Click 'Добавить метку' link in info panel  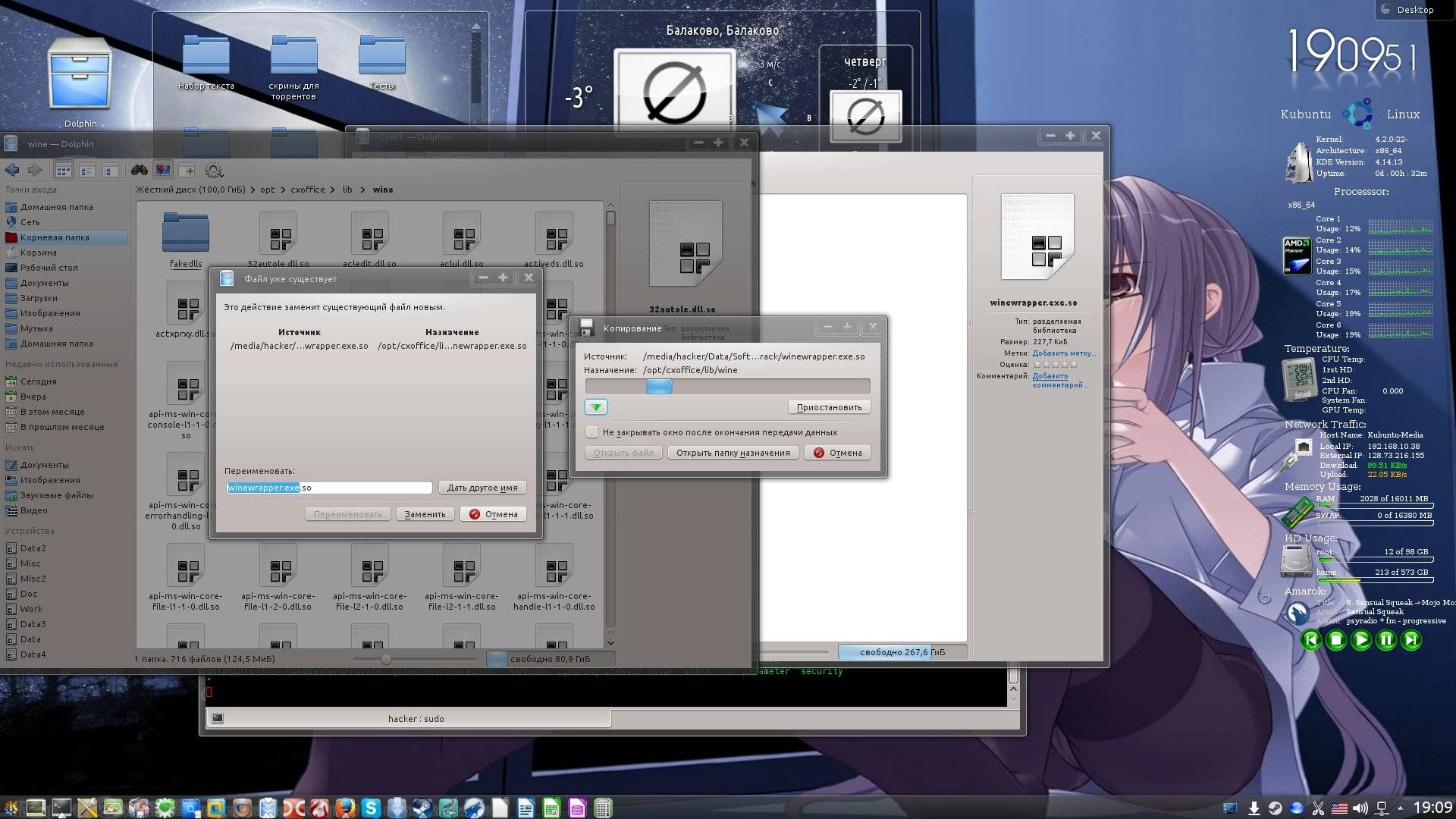tap(1063, 353)
